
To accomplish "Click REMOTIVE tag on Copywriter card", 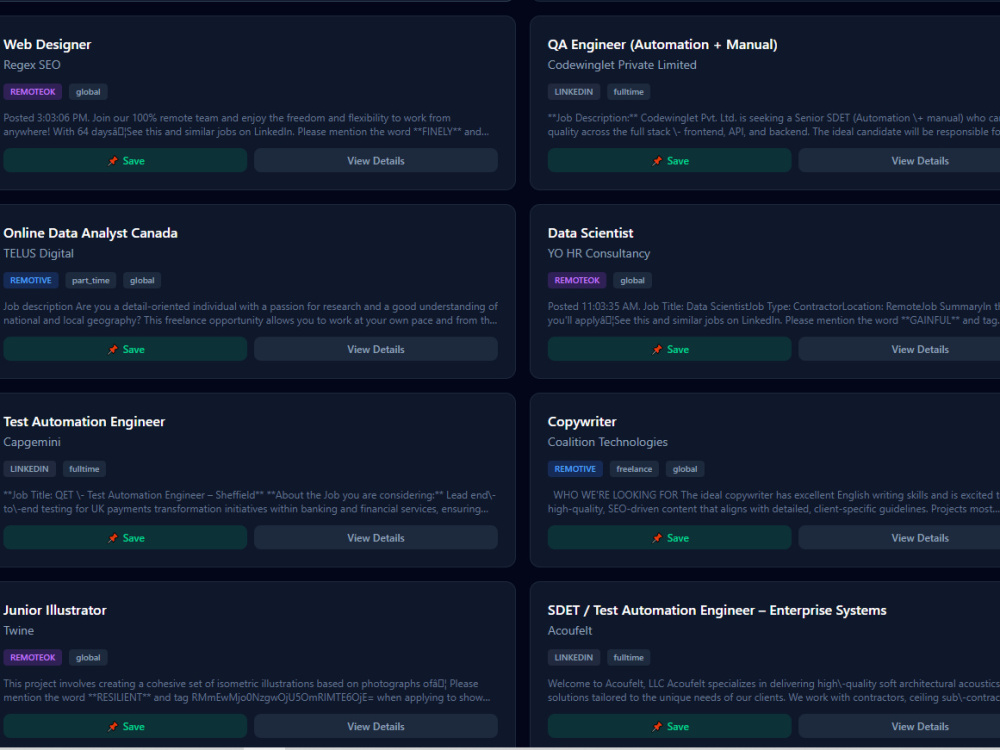I will point(575,469).
